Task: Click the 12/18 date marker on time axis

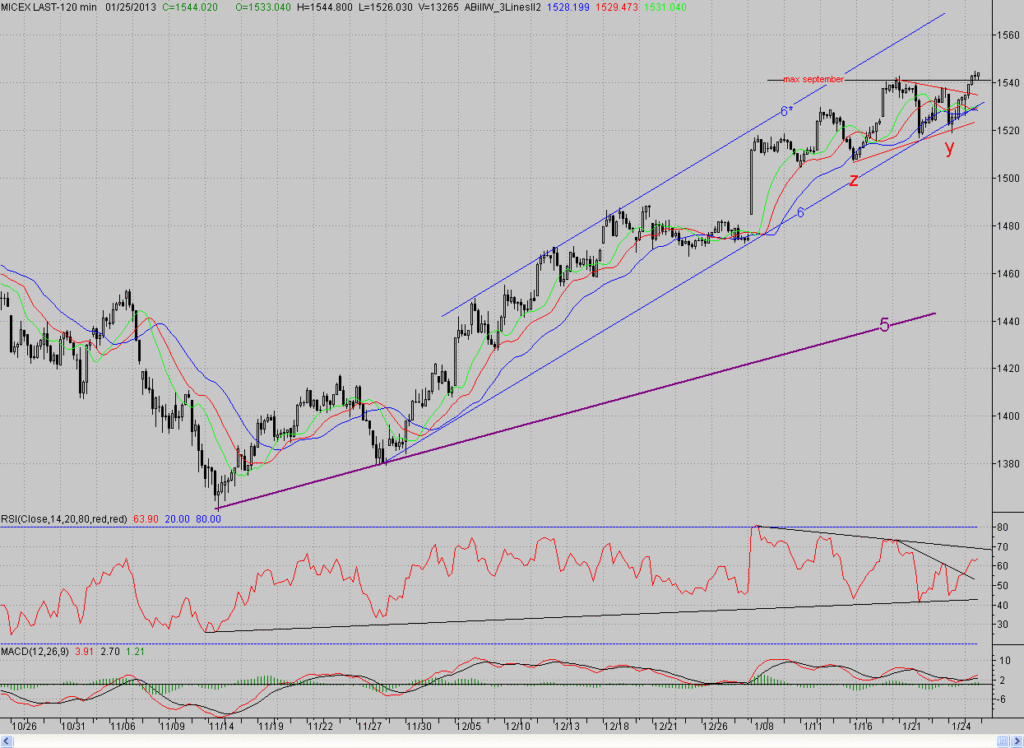Action: coord(616,726)
